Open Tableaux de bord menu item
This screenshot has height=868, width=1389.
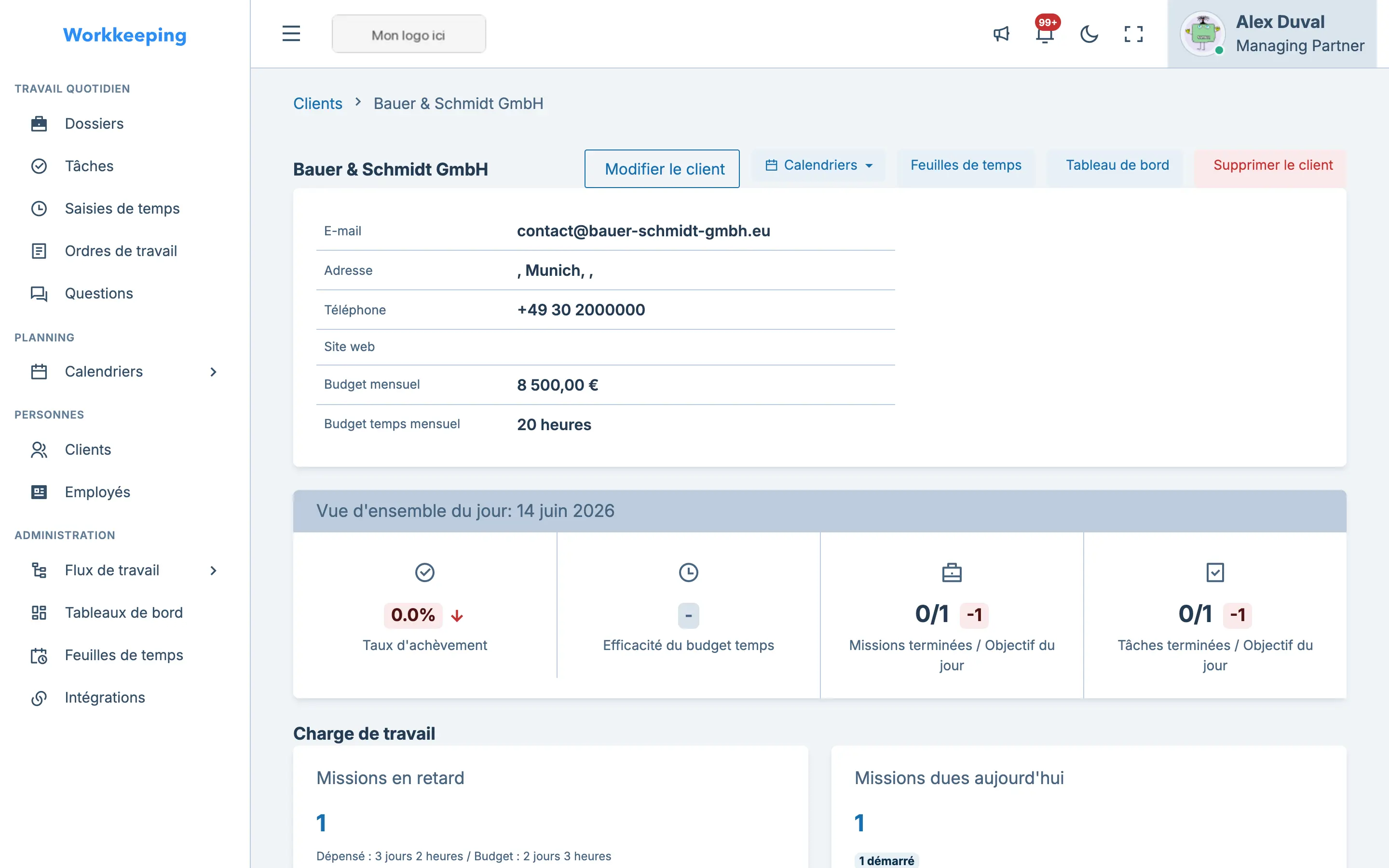pyautogui.click(x=125, y=613)
